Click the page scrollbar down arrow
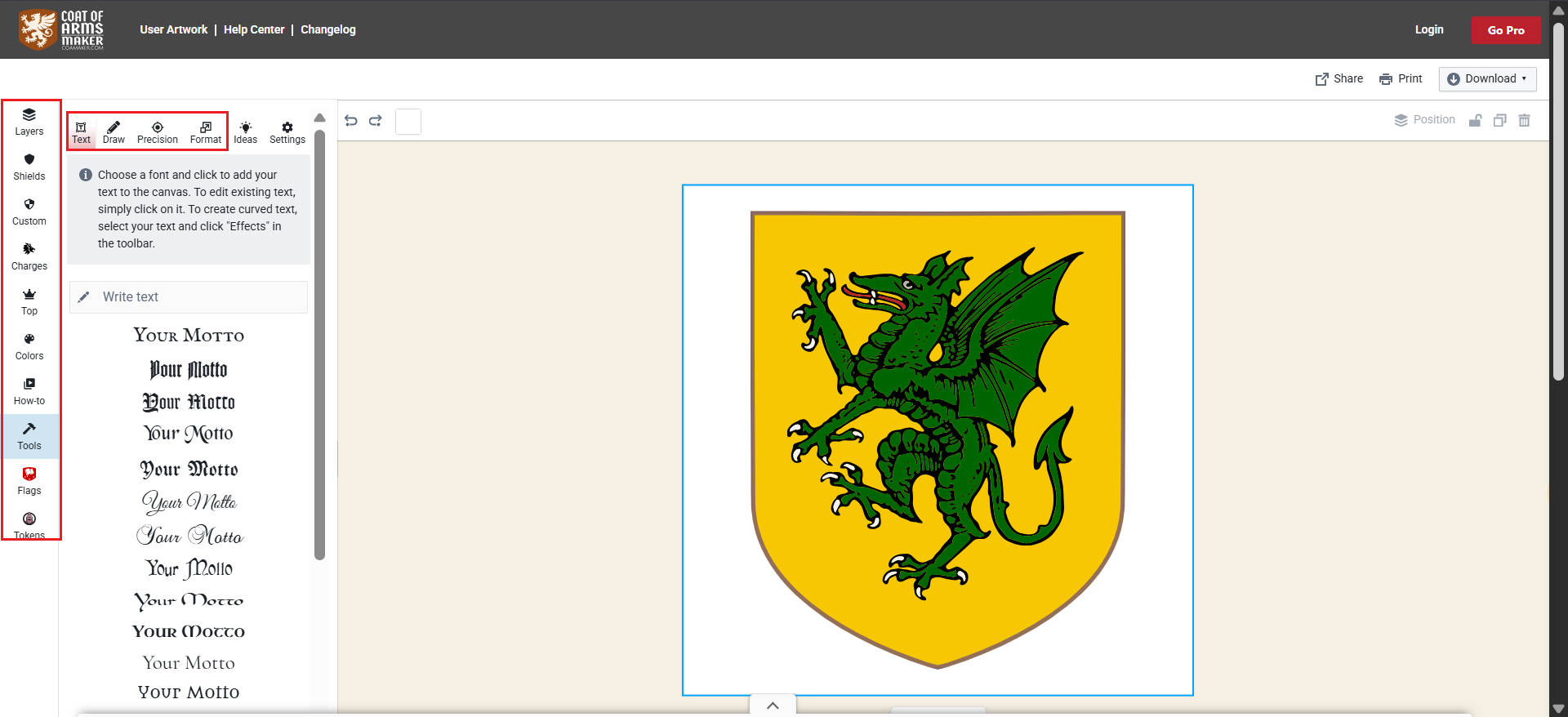1568x717 pixels. [1558, 709]
